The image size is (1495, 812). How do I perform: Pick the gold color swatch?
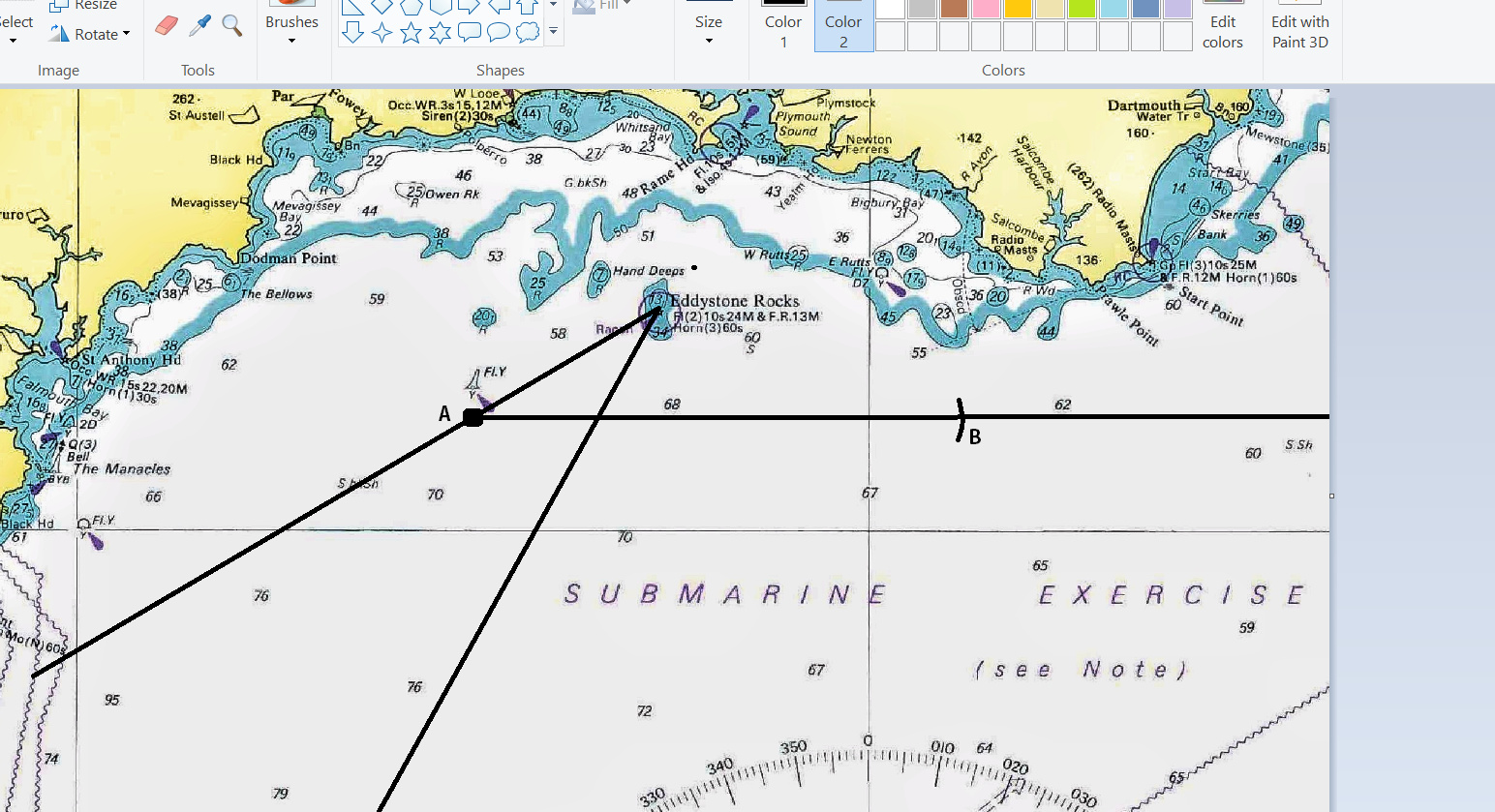(1019, 8)
